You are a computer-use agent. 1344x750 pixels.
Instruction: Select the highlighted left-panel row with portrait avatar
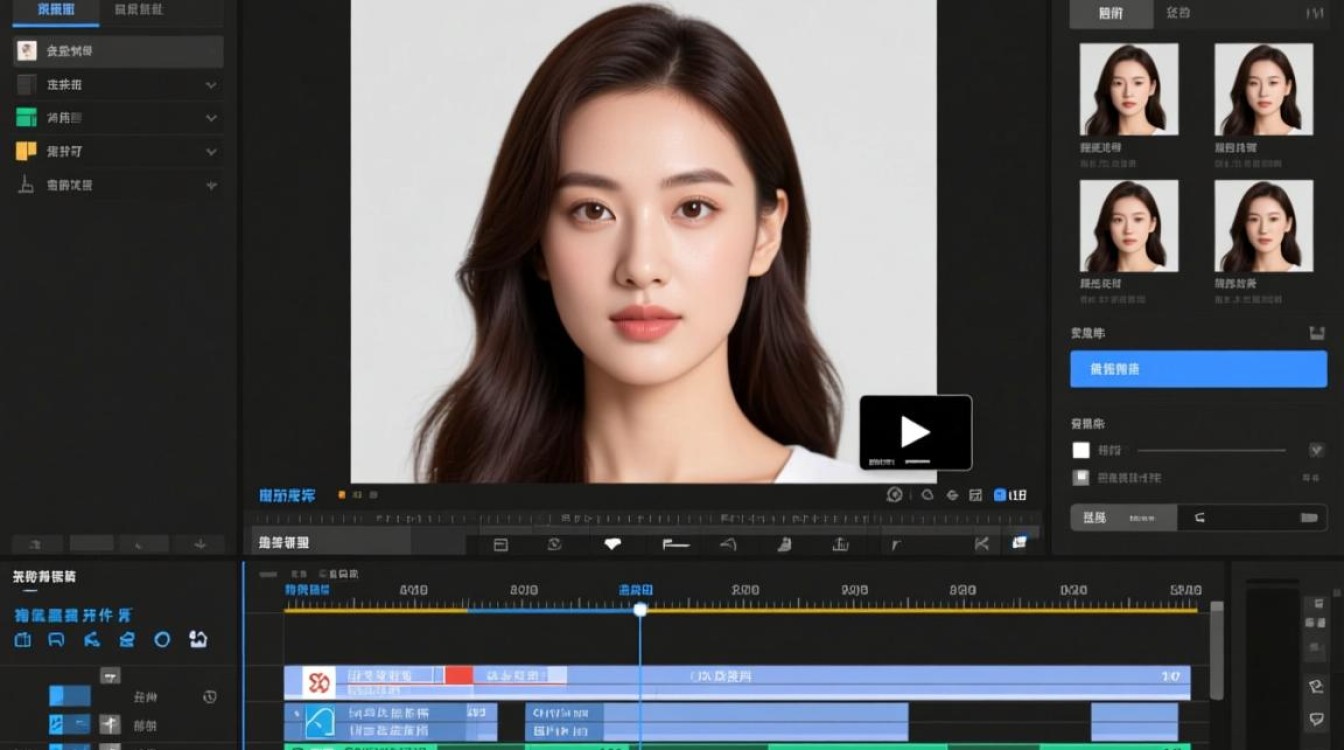pos(118,51)
